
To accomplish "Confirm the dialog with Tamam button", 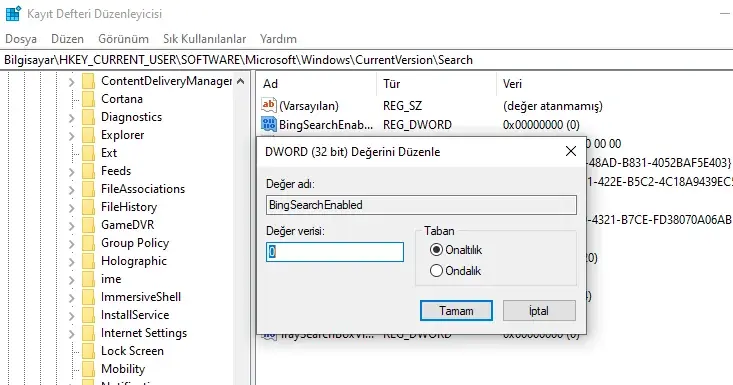I will 456,311.
